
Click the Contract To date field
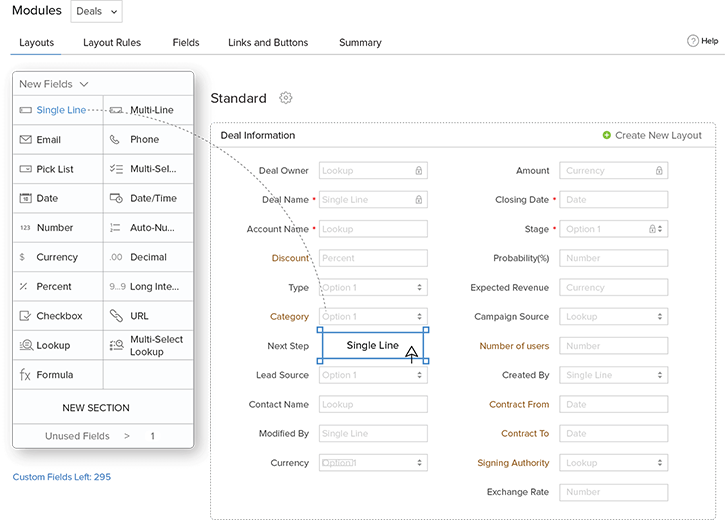[x=614, y=434]
